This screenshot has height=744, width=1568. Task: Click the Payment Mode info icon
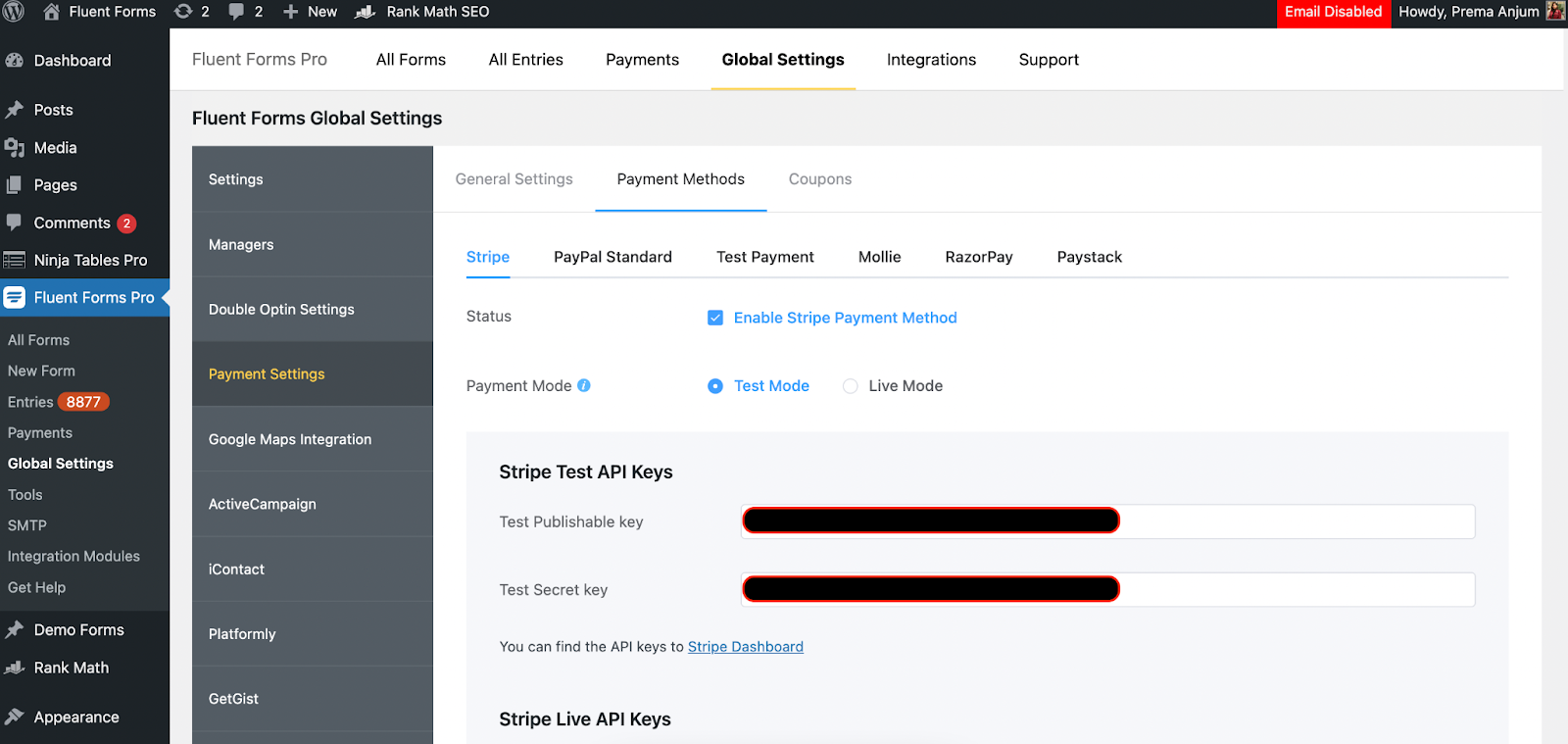pos(584,385)
